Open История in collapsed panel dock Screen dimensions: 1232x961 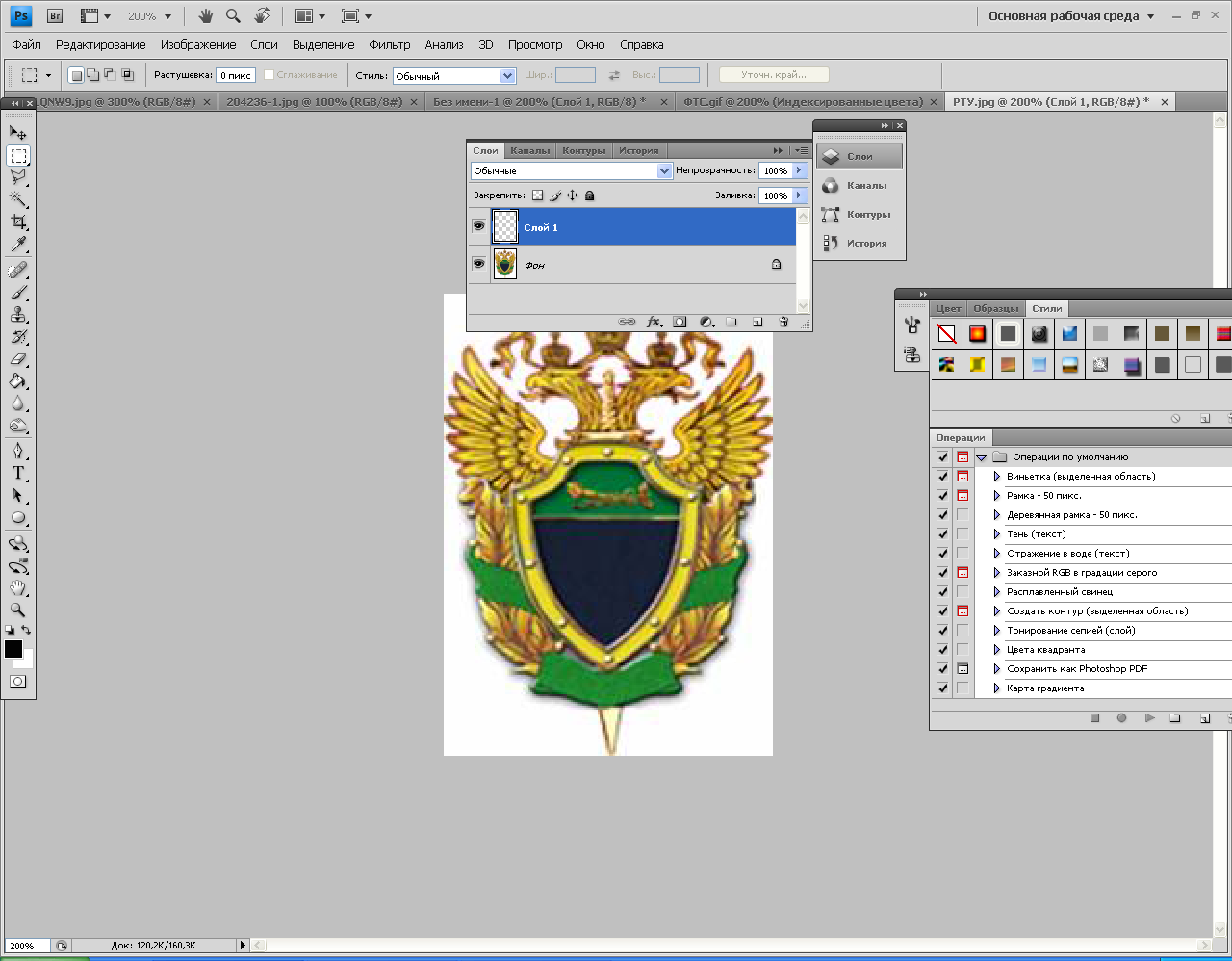860,243
